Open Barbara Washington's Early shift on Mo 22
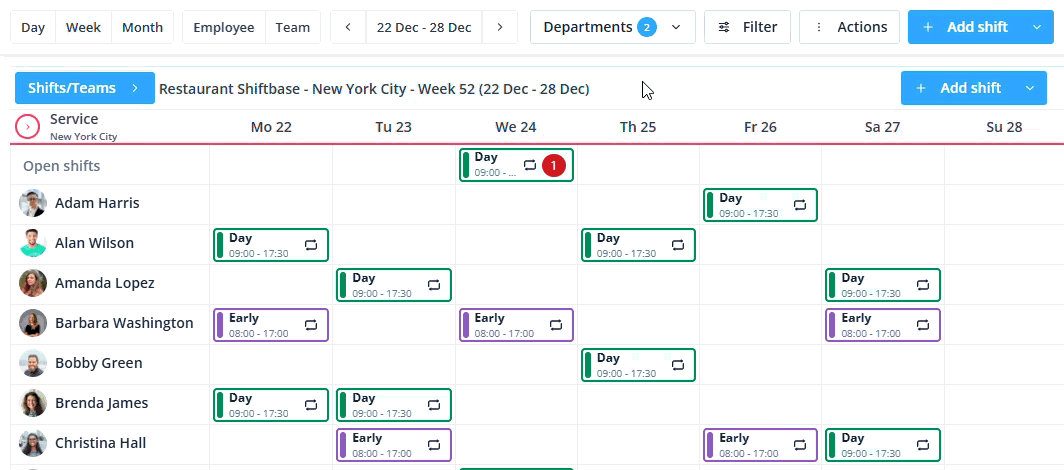This screenshot has width=1064, height=470. pyautogui.click(x=271, y=325)
